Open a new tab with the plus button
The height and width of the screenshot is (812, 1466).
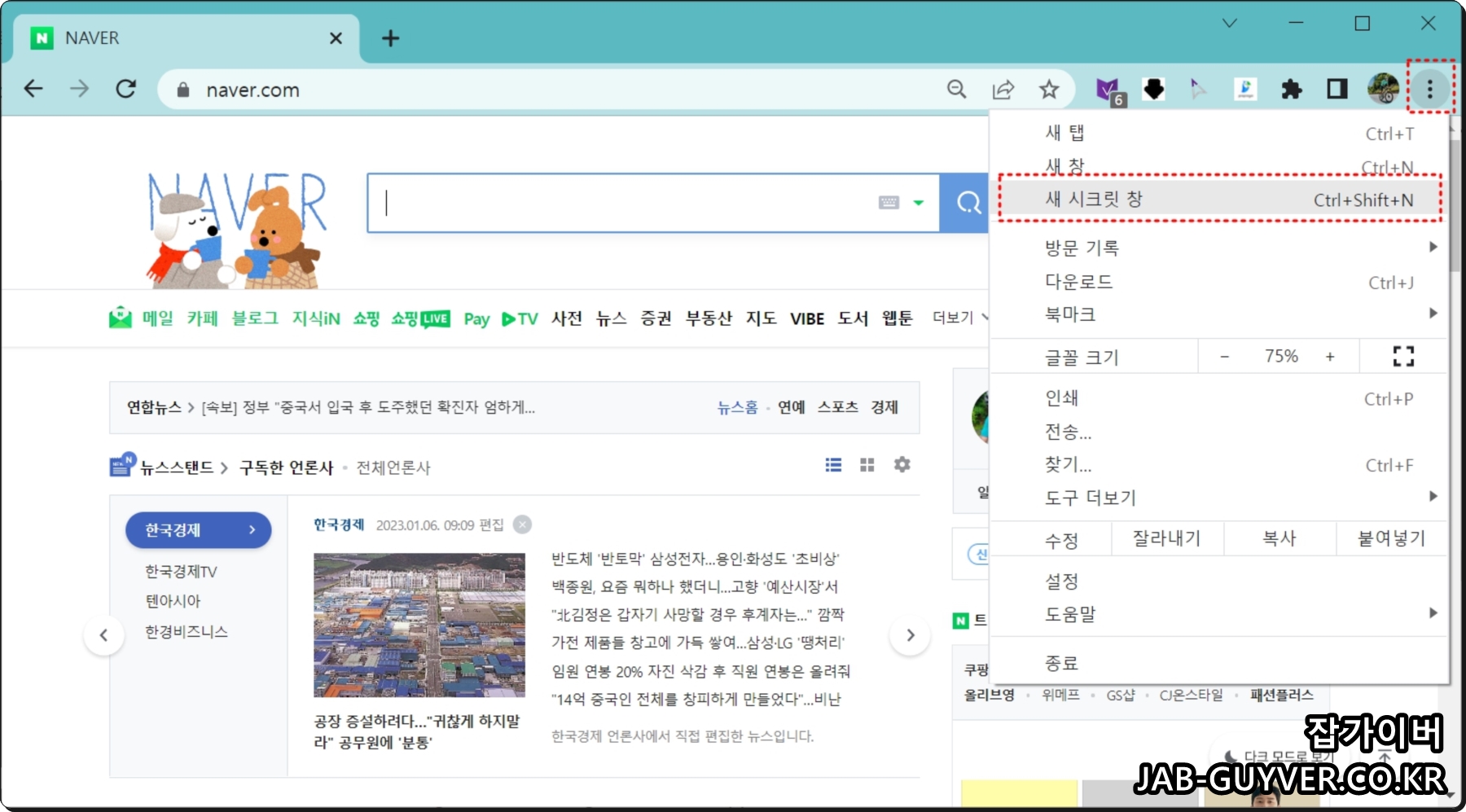tap(391, 38)
